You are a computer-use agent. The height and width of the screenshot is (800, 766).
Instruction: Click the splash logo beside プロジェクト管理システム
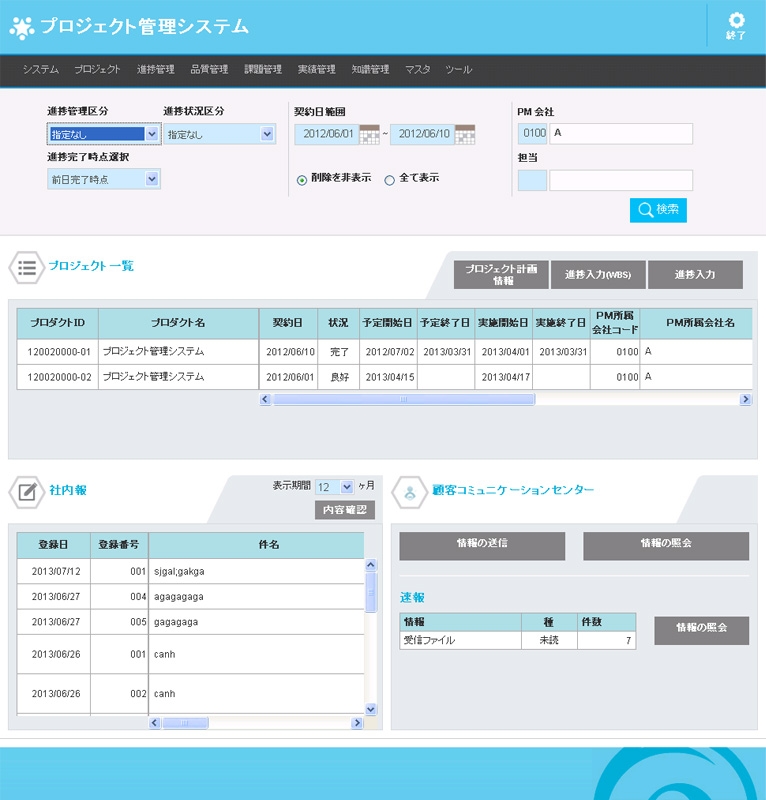pyautogui.click(x=21, y=28)
